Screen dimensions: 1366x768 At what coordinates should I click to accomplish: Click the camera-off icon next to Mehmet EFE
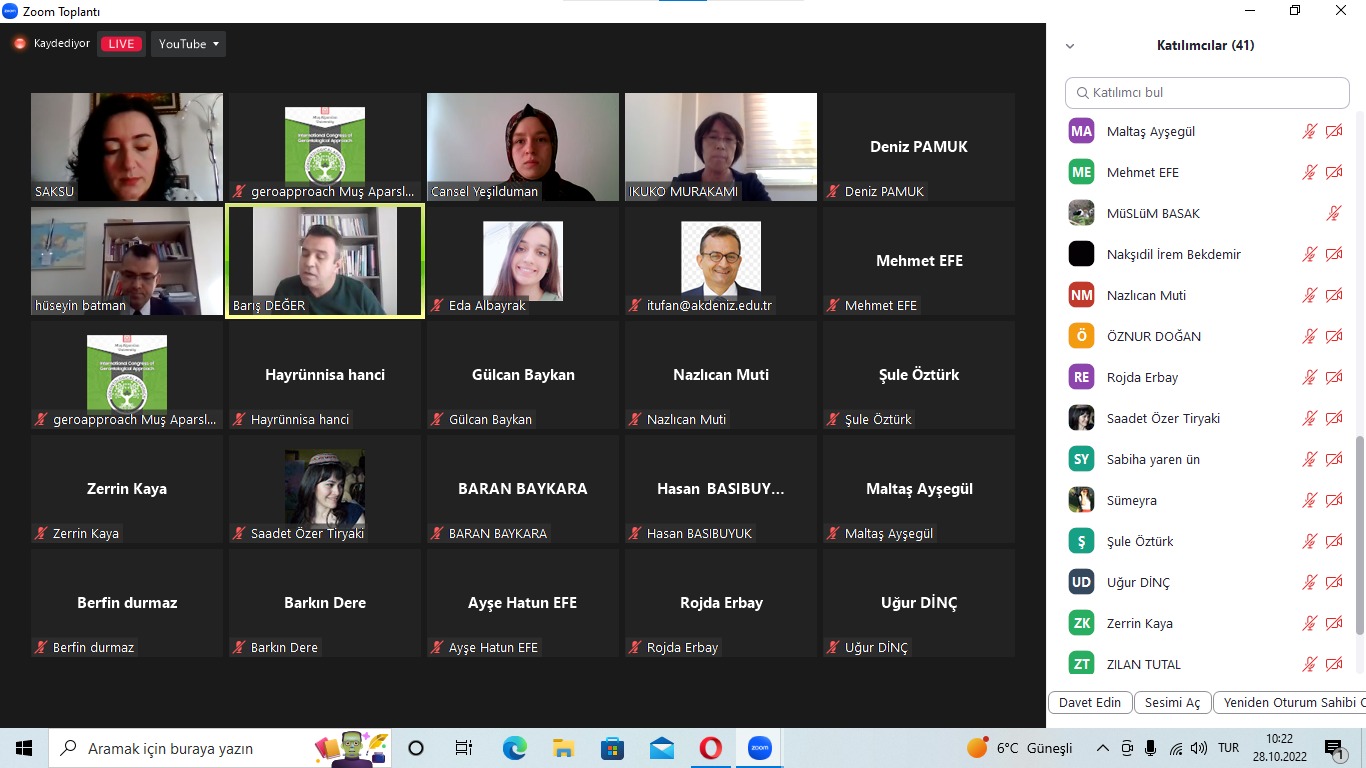(1334, 172)
